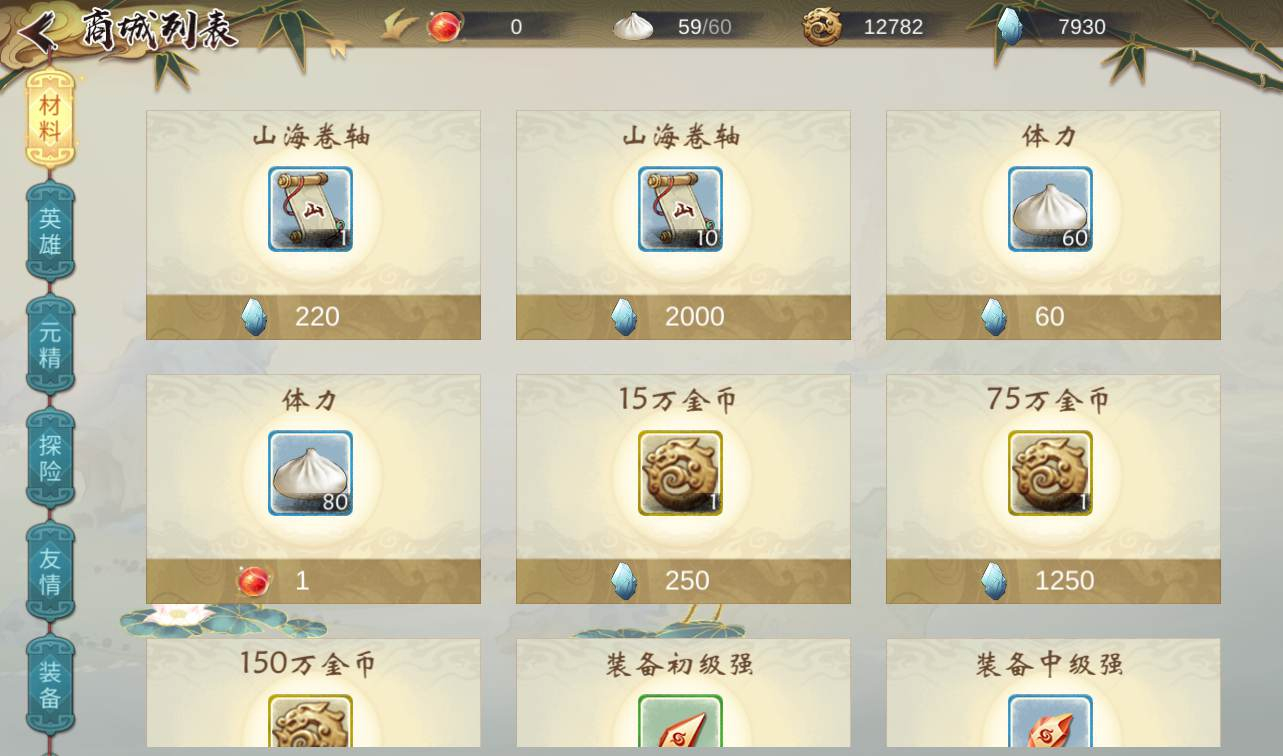Click the 山海卷轴 scroll icon with quantity 10
Screen dimensions: 1283x756
click(x=680, y=209)
